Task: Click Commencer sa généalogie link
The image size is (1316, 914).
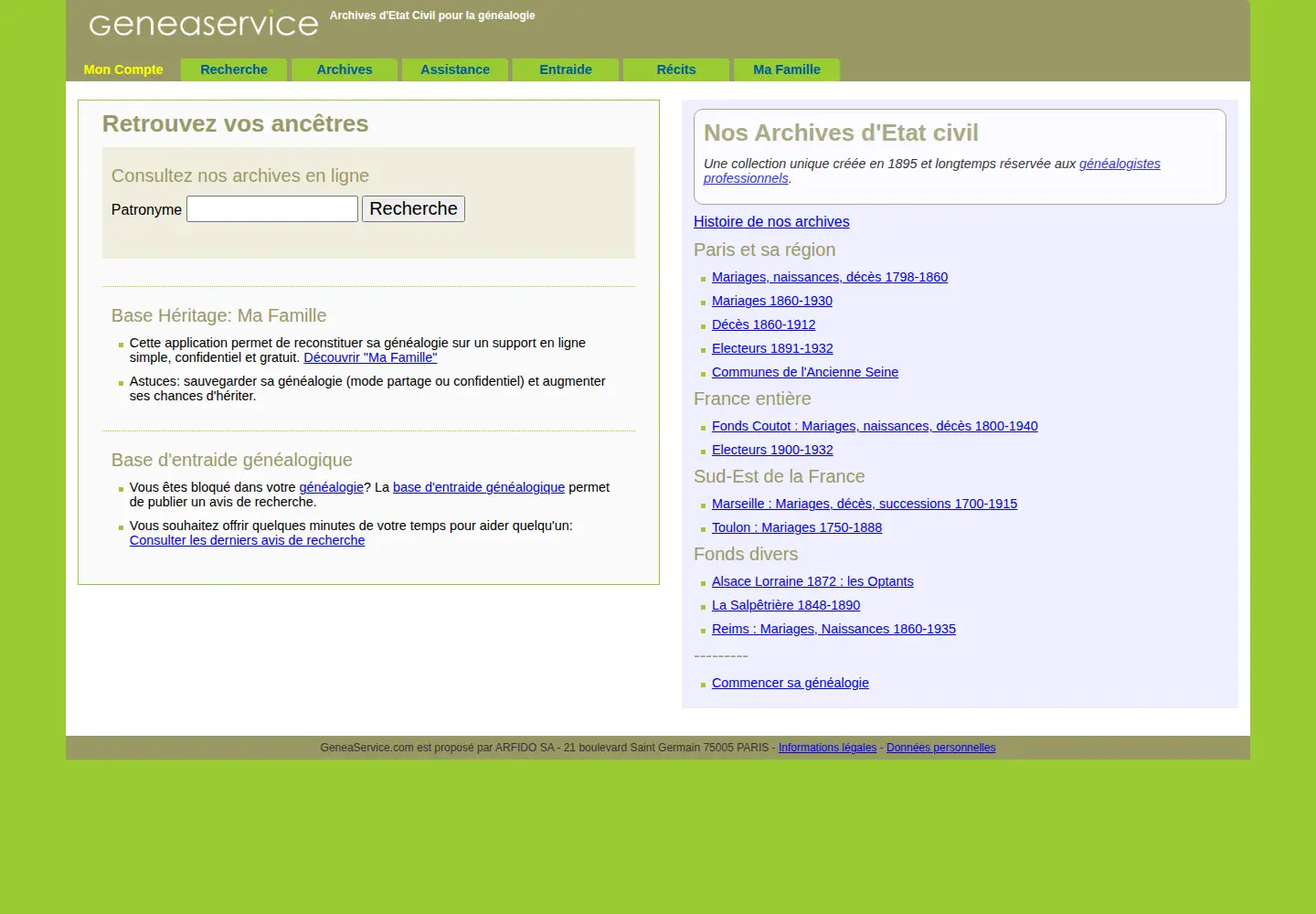Action: 791,683
